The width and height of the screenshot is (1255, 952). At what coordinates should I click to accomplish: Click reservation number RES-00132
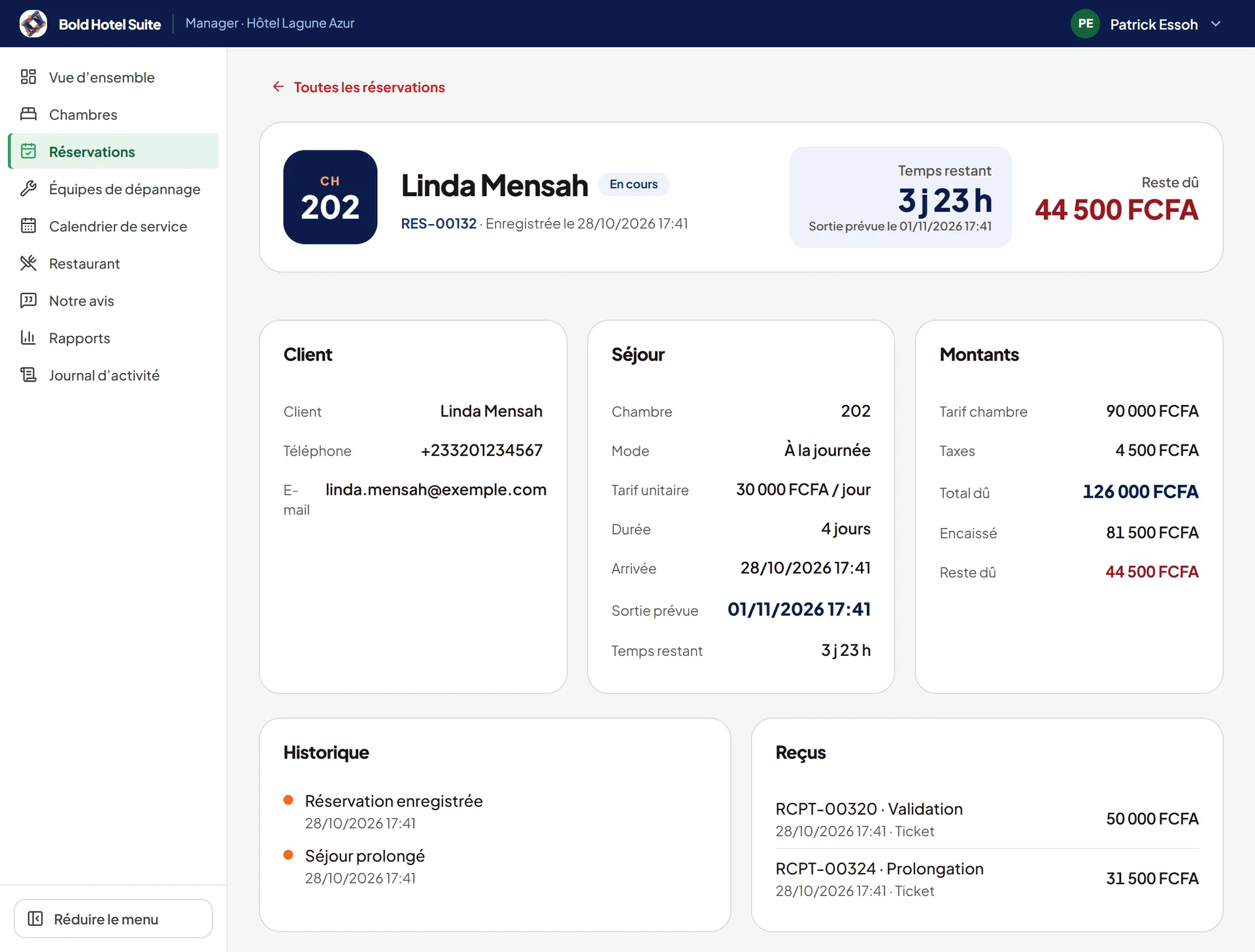click(439, 223)
